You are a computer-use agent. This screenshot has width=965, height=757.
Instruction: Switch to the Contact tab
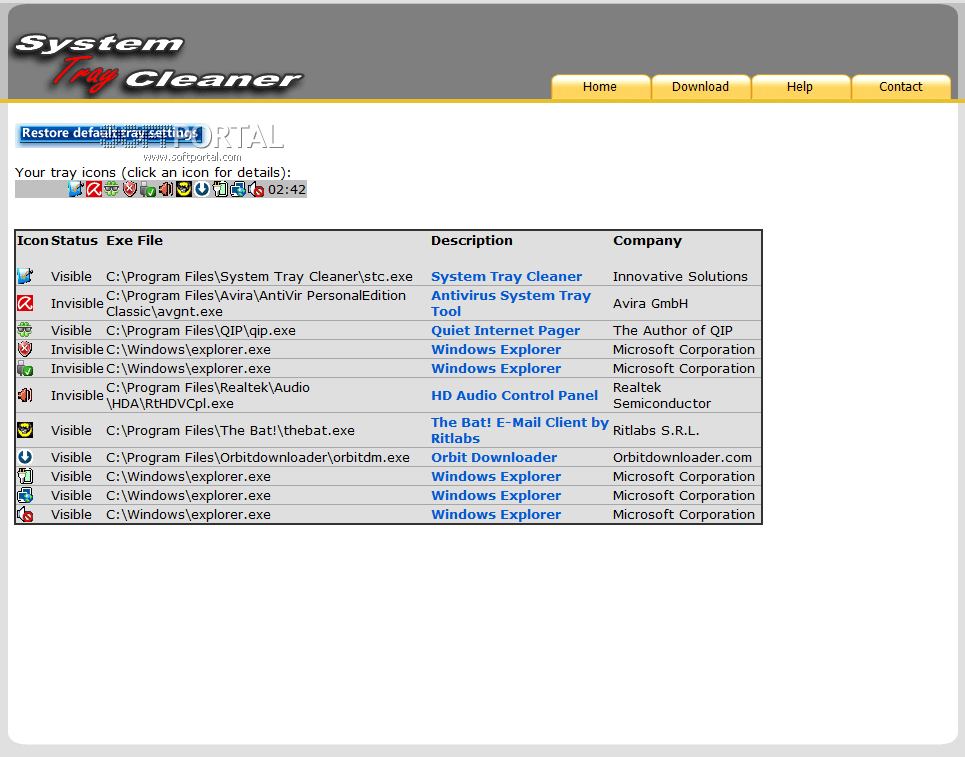pos(900,87)
